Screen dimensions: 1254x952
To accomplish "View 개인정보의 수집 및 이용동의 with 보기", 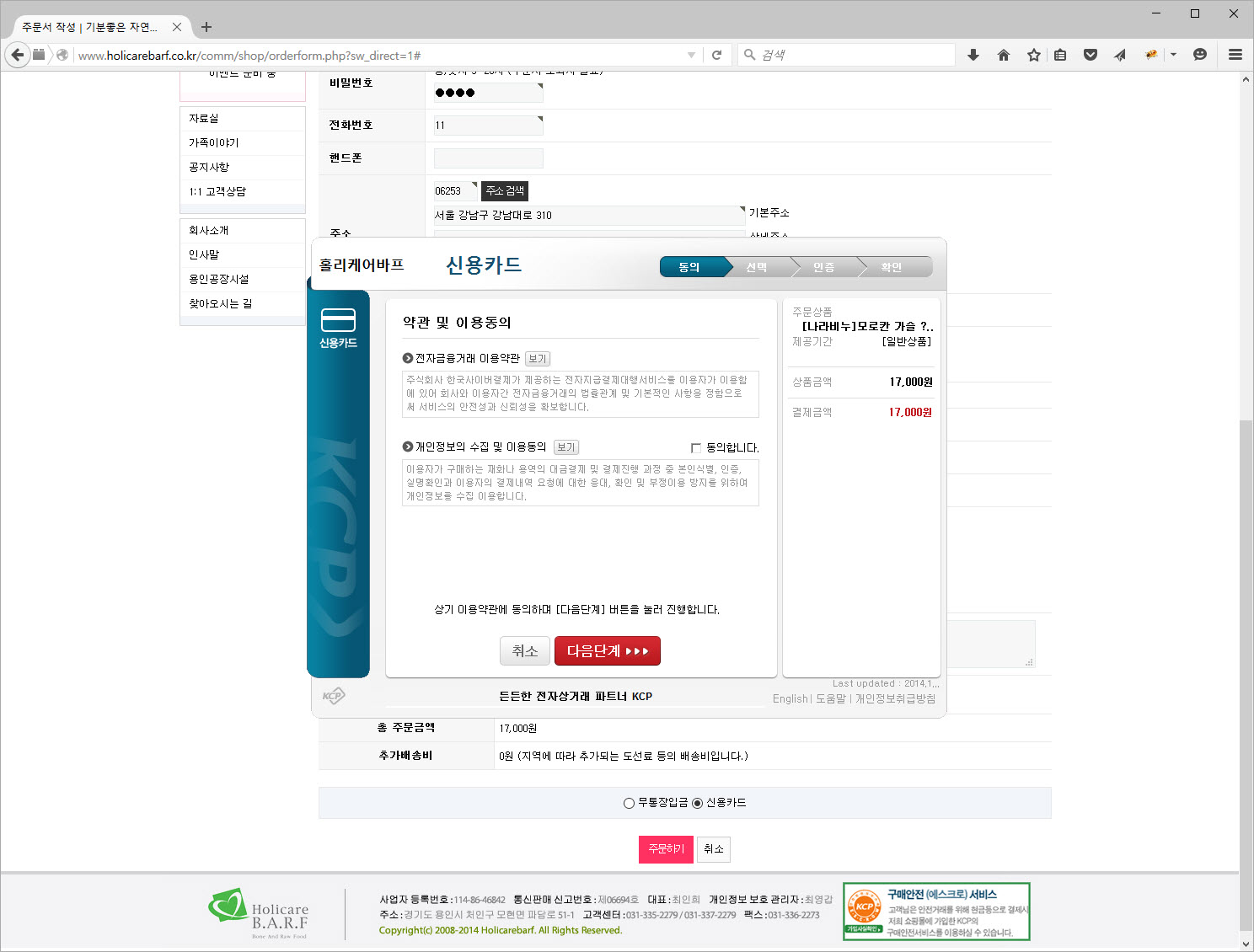I will [x=566, y=447].
